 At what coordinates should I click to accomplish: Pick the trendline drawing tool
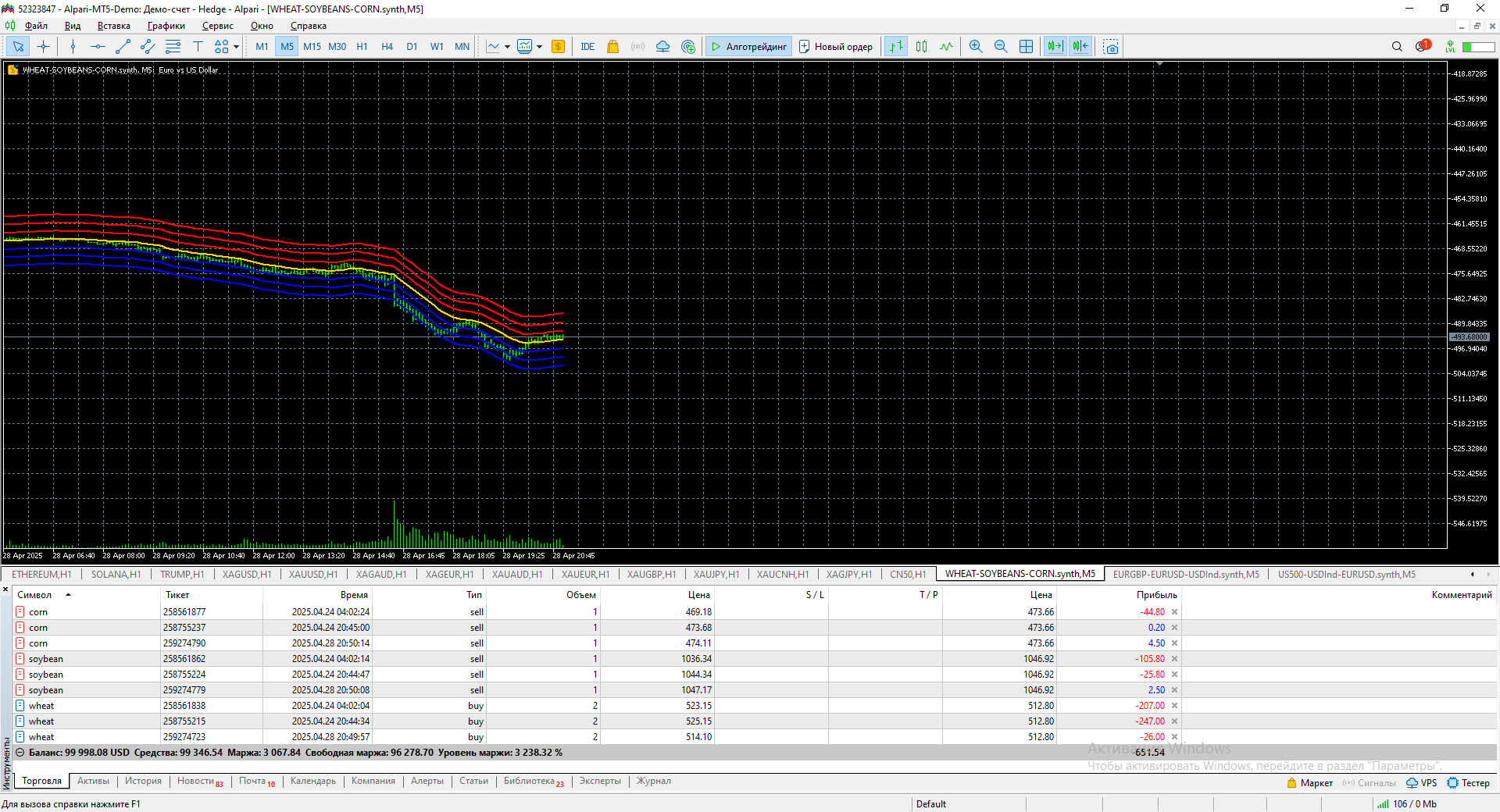pos(123,47)
